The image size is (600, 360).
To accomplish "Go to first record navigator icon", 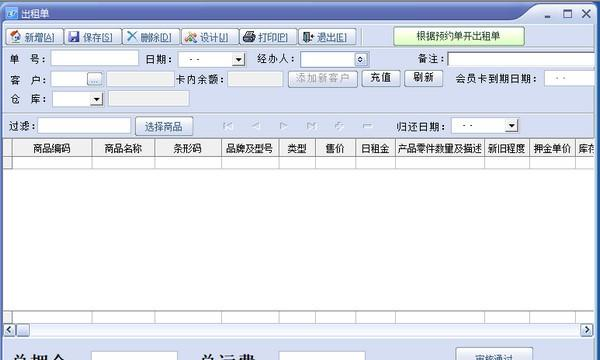I will (228, 125).
